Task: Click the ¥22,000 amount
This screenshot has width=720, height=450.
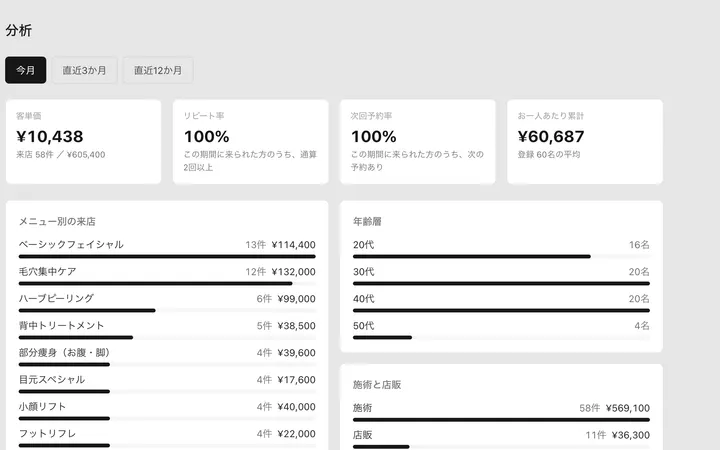Action: (x=297, y=434)
